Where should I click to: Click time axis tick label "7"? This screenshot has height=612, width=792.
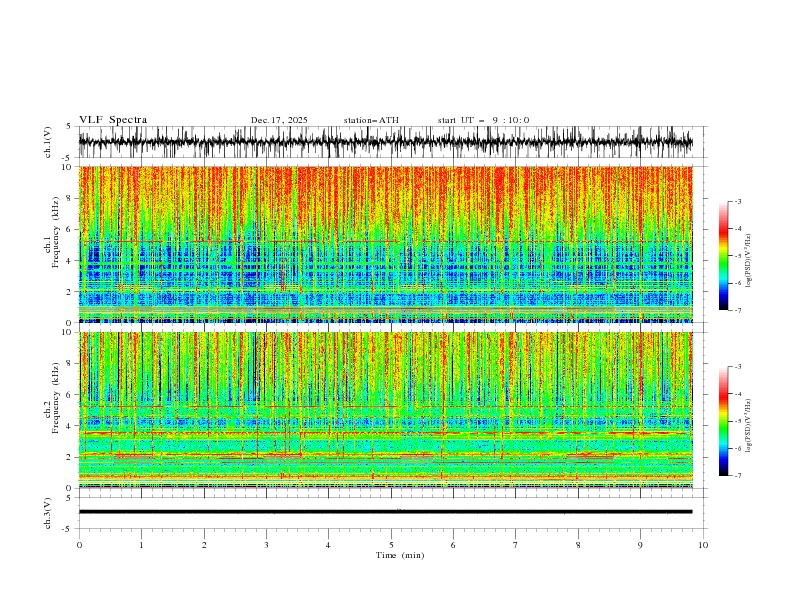pyautogui.click(x=516, y=545)
